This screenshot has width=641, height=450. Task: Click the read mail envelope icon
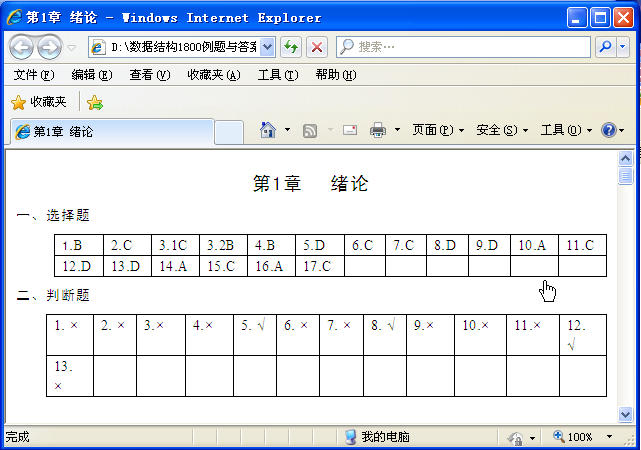tap(350, 130)
